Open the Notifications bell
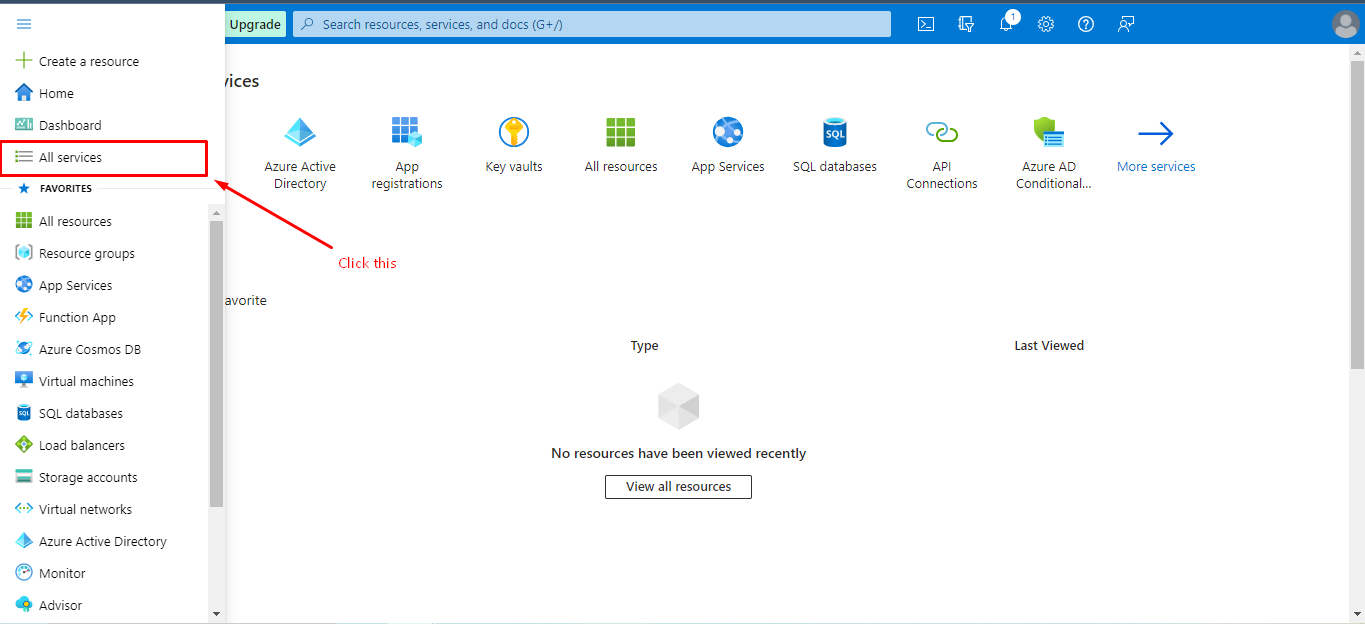Viewport: 1365px width, 624px height. click(1007, 23)
